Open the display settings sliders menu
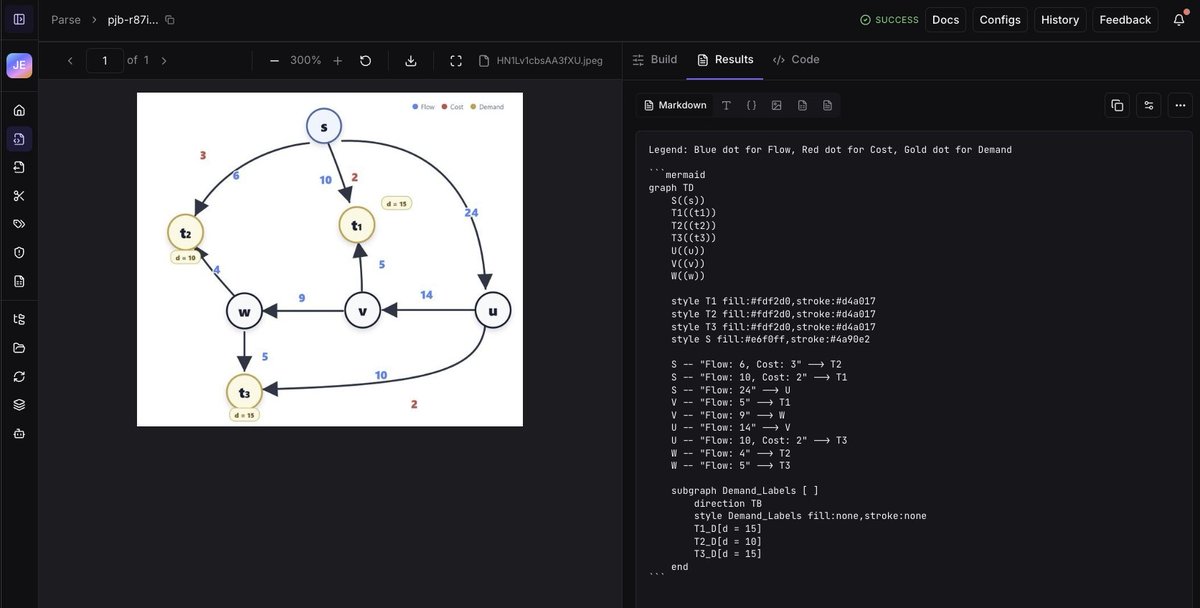Image resolution: width=1200 pixels, height=608 pixels. click(x=1149, y=105)
